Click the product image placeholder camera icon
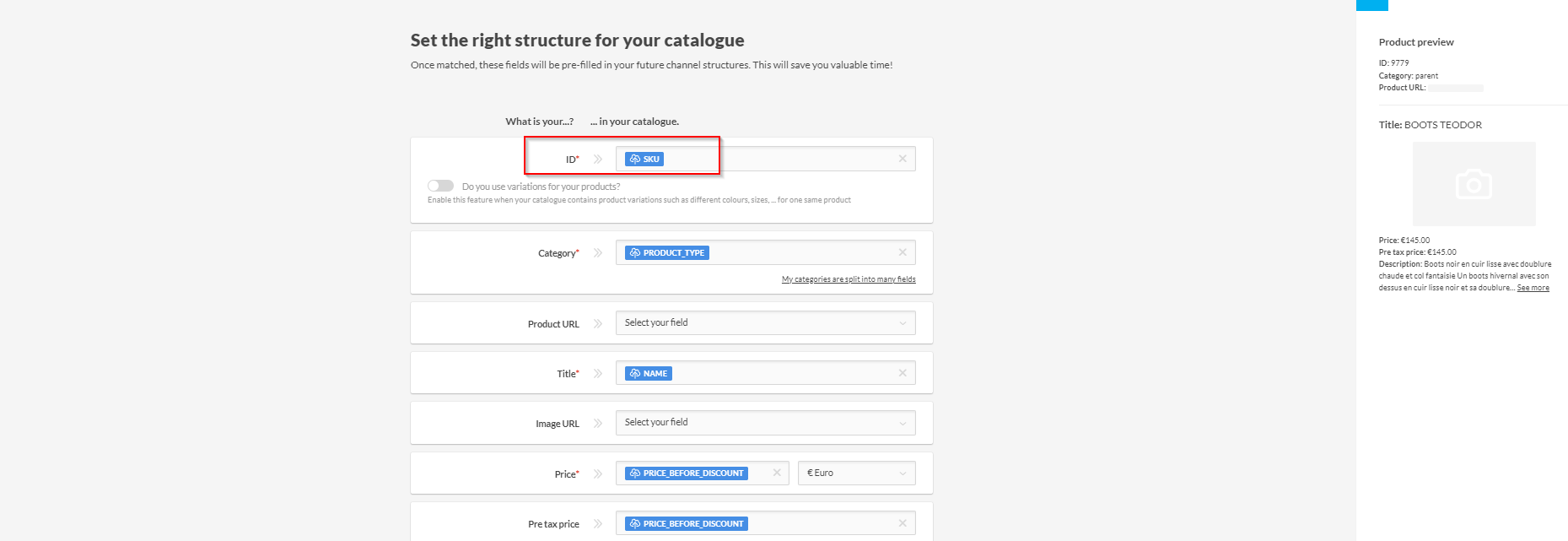Screen dimensions: 1568x541 click(x=1474, y=184)
